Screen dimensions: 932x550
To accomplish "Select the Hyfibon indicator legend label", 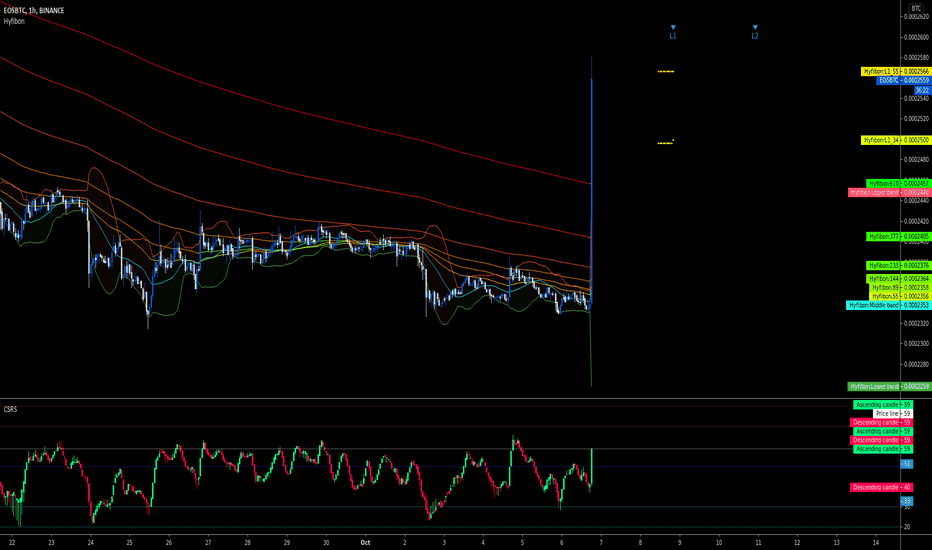I will (14, 21).
